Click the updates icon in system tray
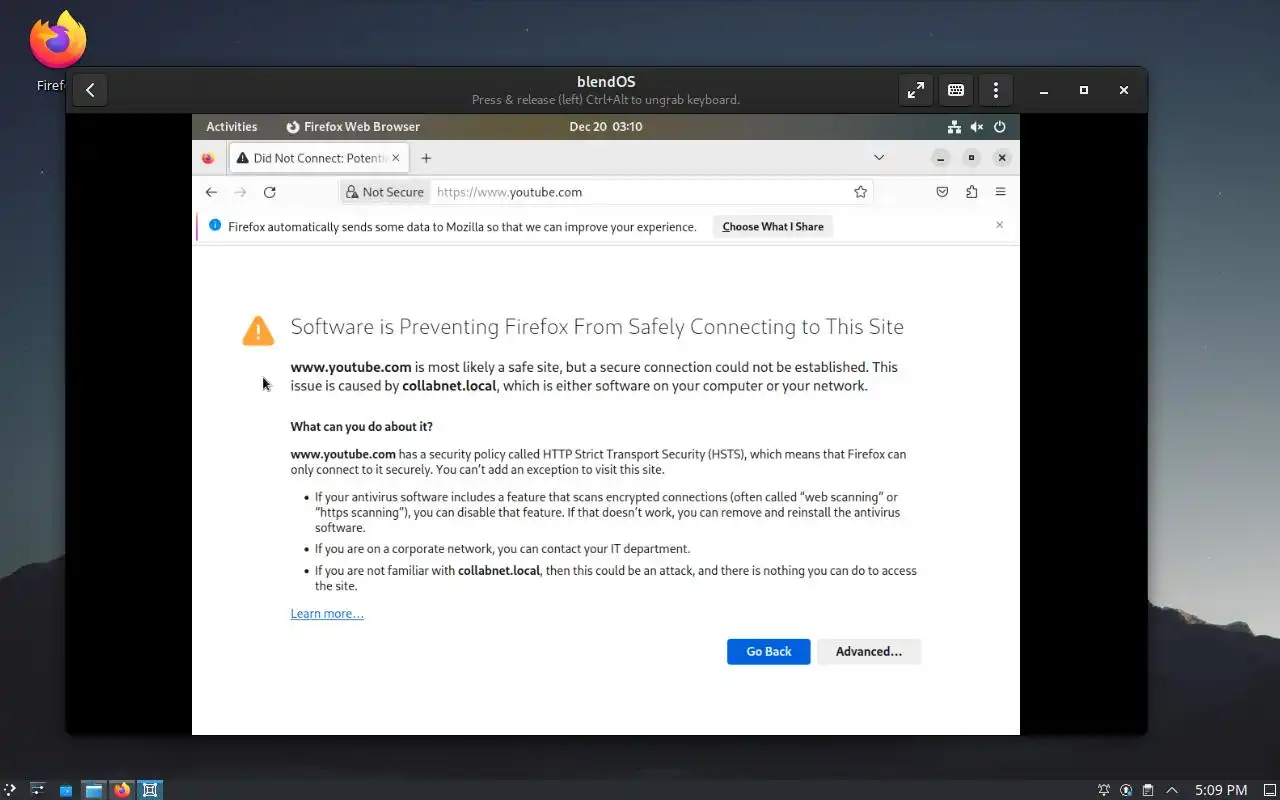The image size is (1280, 800). (x=1127, y=790)
